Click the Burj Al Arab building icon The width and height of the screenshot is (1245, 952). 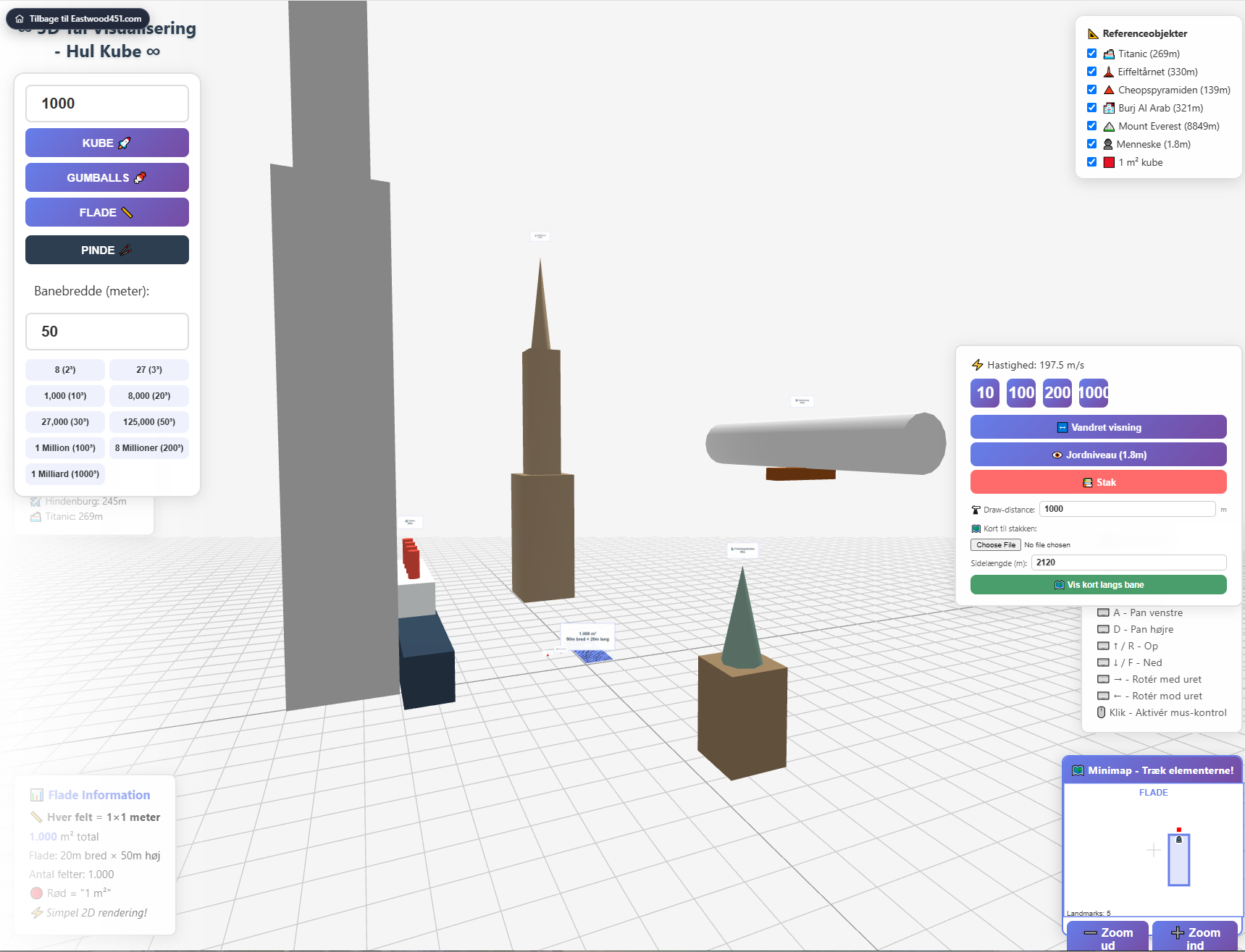pyautogui.click(x=1109, y=108)
